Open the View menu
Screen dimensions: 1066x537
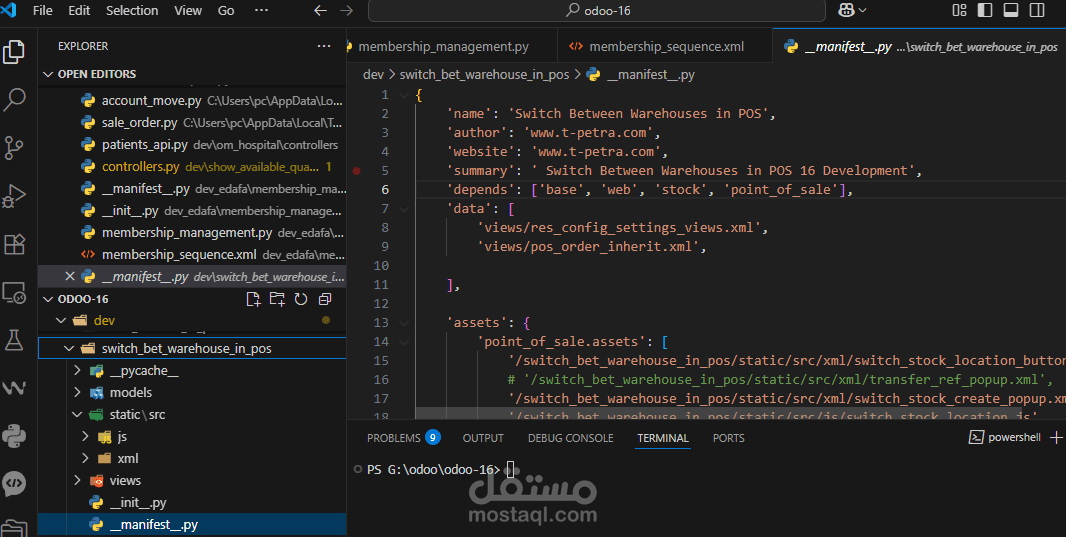click(188, 10)
